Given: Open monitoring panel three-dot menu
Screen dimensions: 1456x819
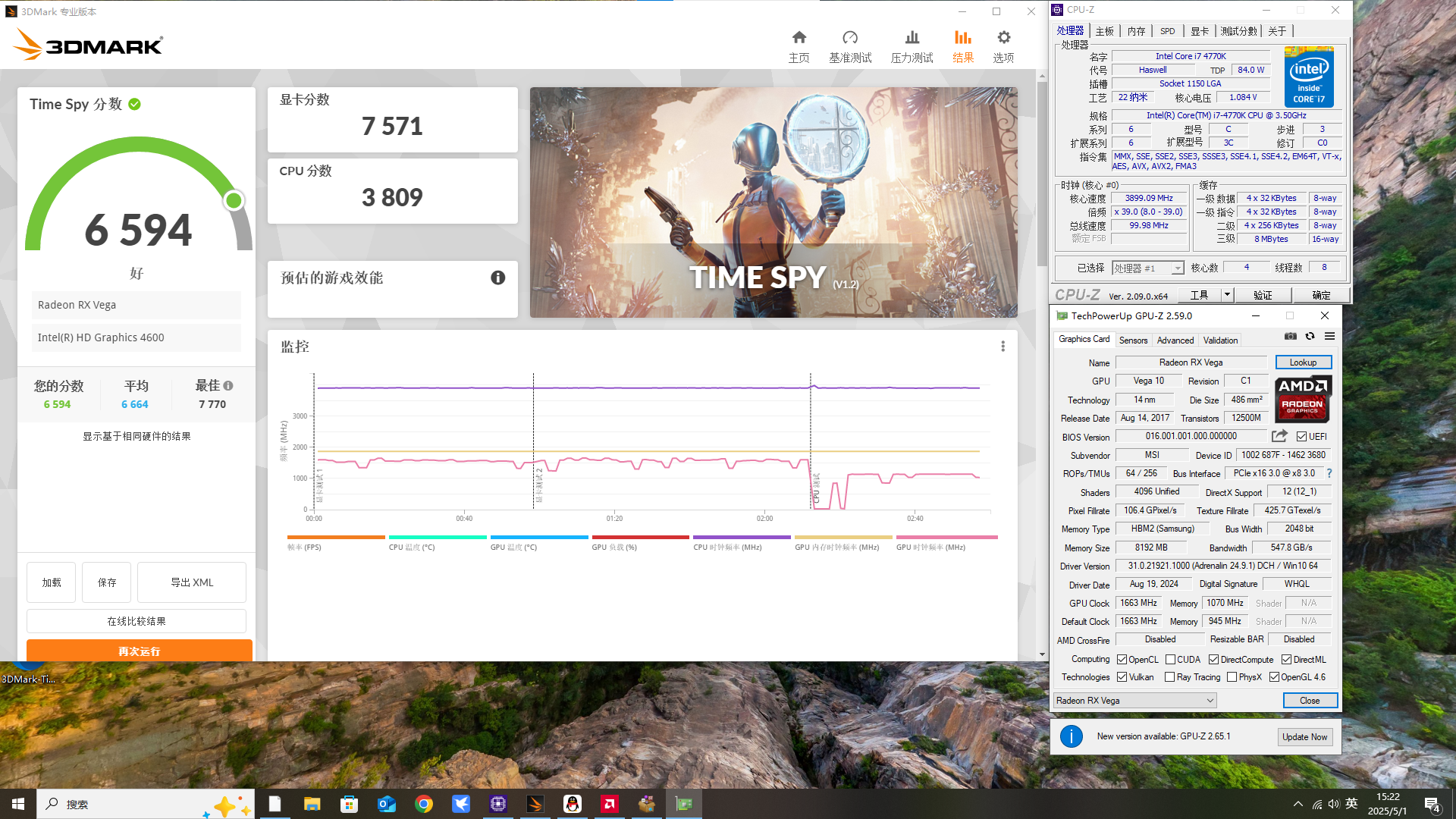Looking at the screenshot, I should 1003,347.
